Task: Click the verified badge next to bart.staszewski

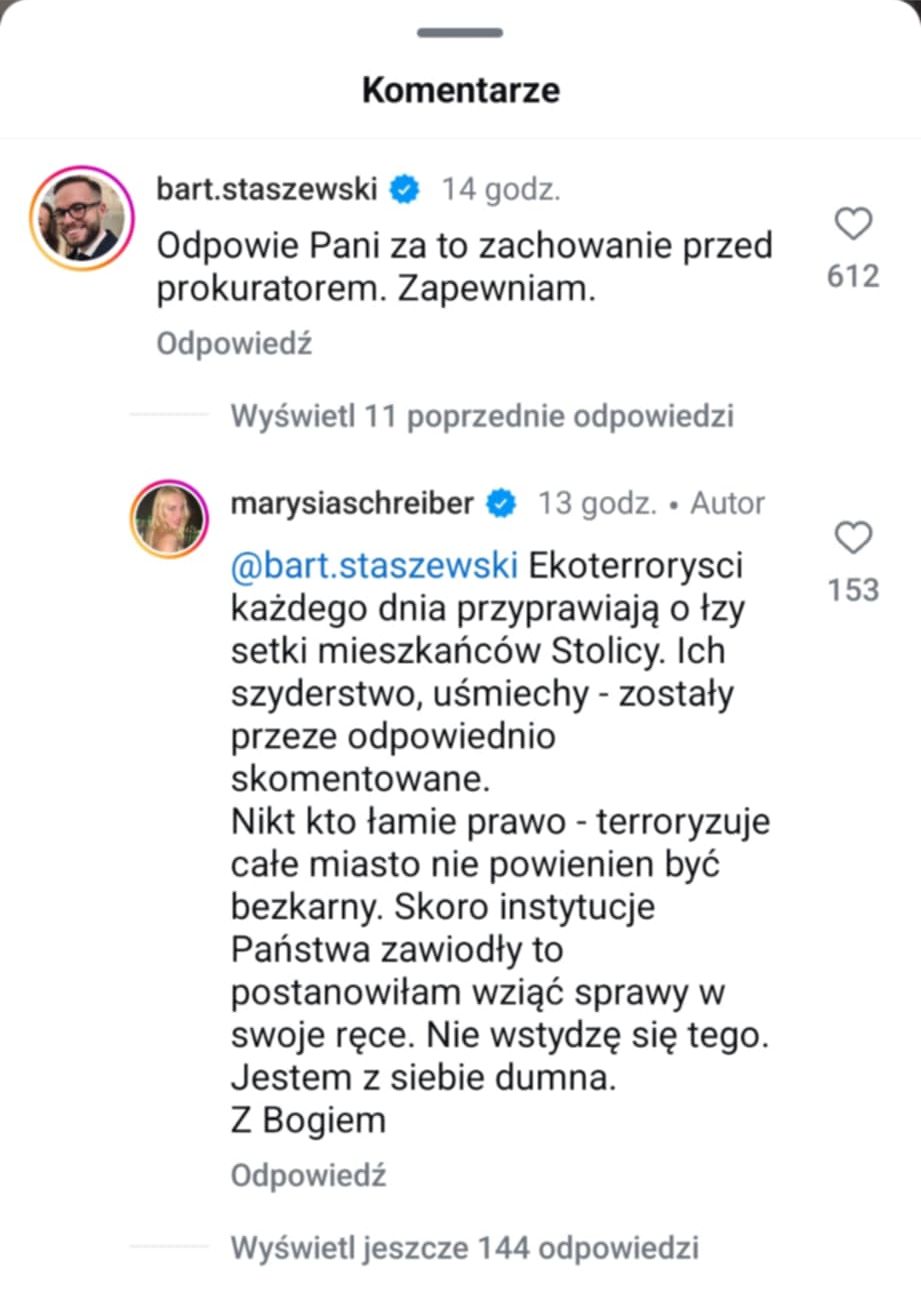Action: [x=404, y=190]
